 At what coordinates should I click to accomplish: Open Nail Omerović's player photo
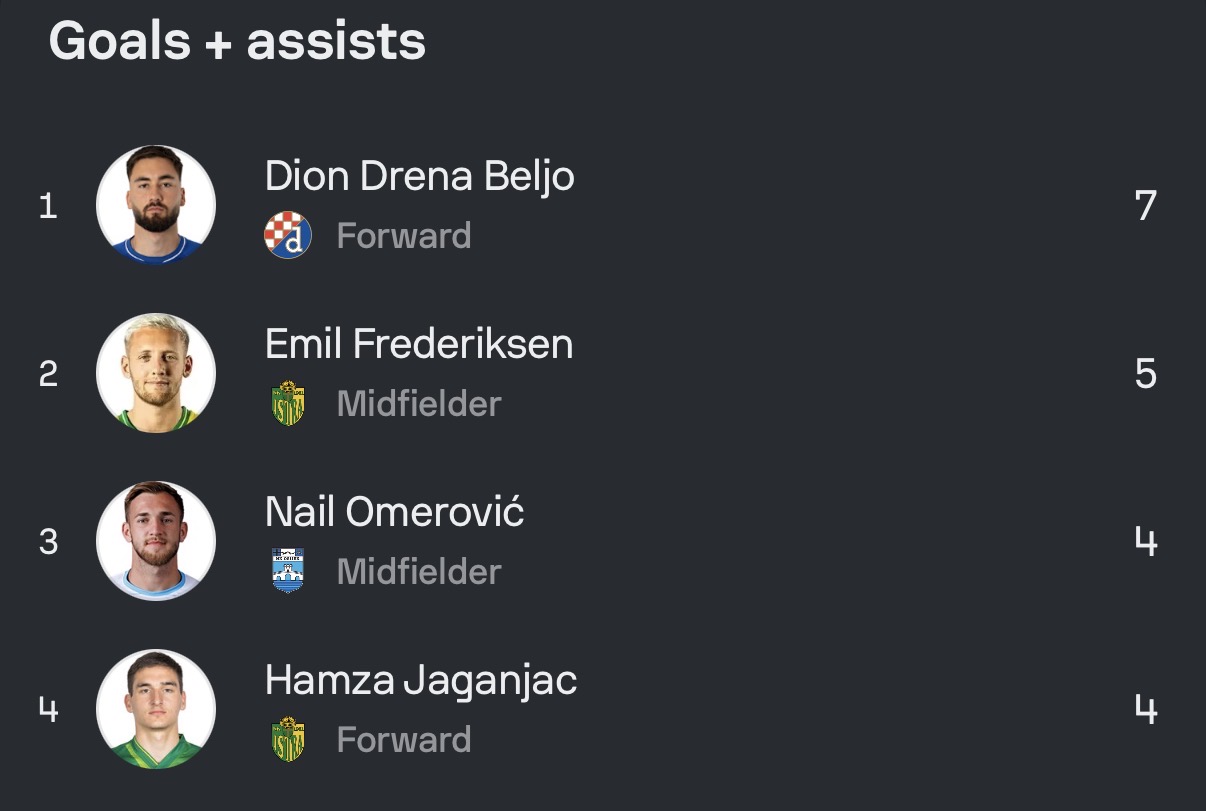[156, 541]
